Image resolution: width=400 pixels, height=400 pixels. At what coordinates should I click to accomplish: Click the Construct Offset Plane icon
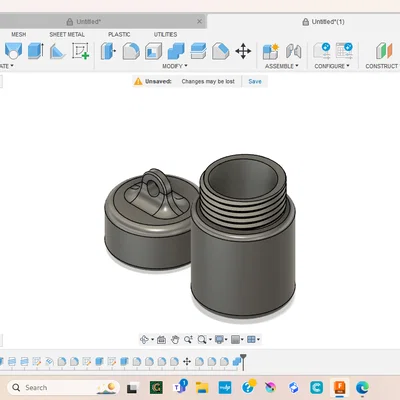pyautogui.click(x=384, y=51)
